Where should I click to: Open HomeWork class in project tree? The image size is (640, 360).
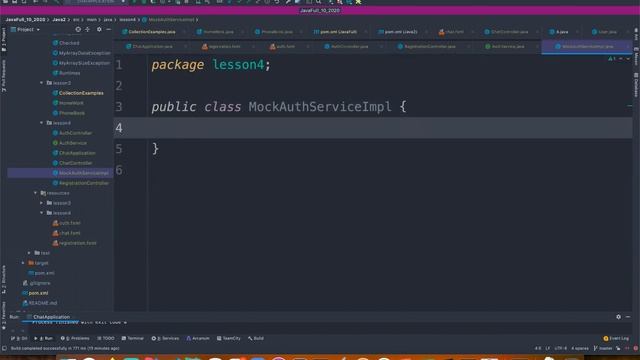point(68,103)
